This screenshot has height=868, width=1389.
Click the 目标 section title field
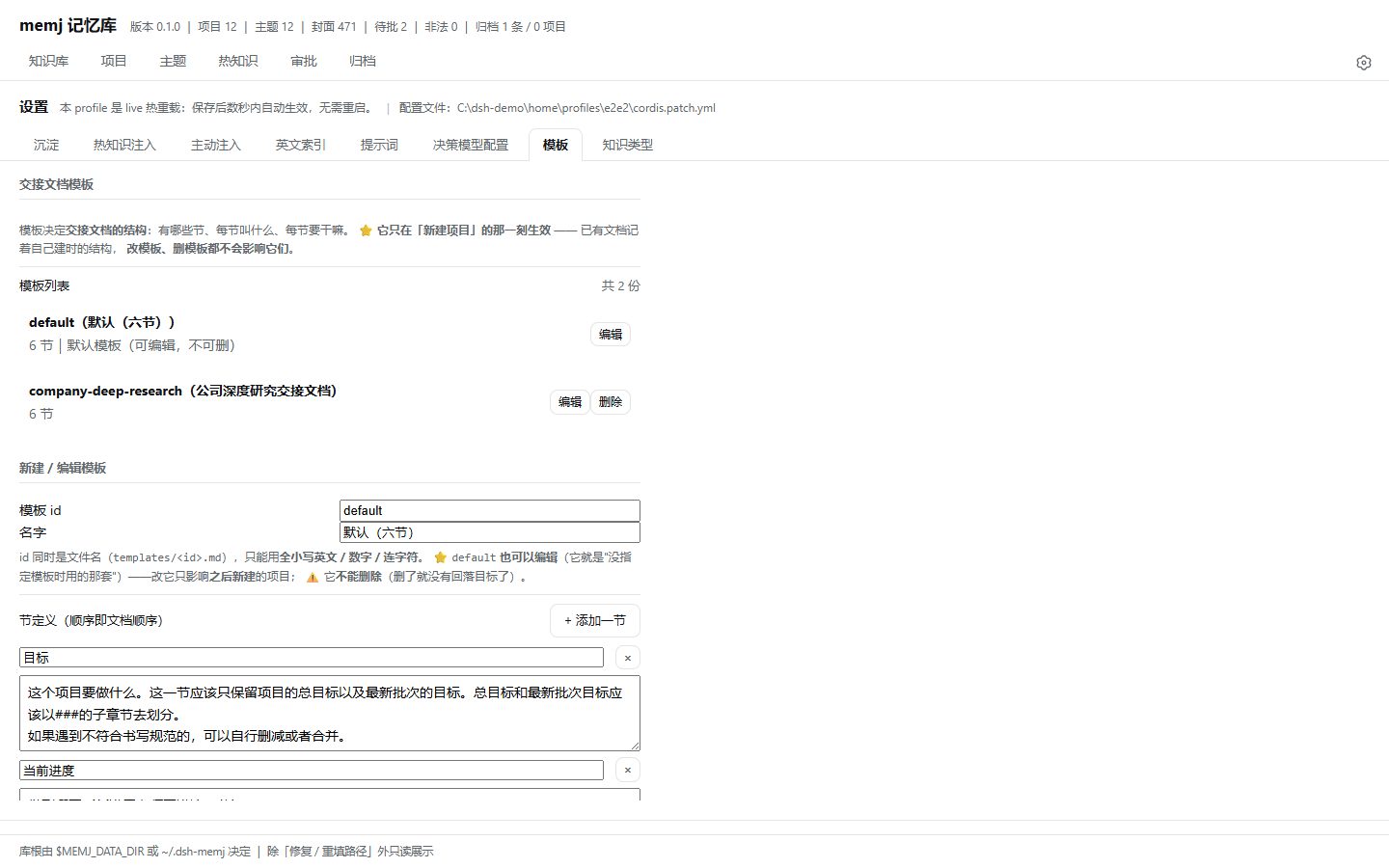click(312, 658)
